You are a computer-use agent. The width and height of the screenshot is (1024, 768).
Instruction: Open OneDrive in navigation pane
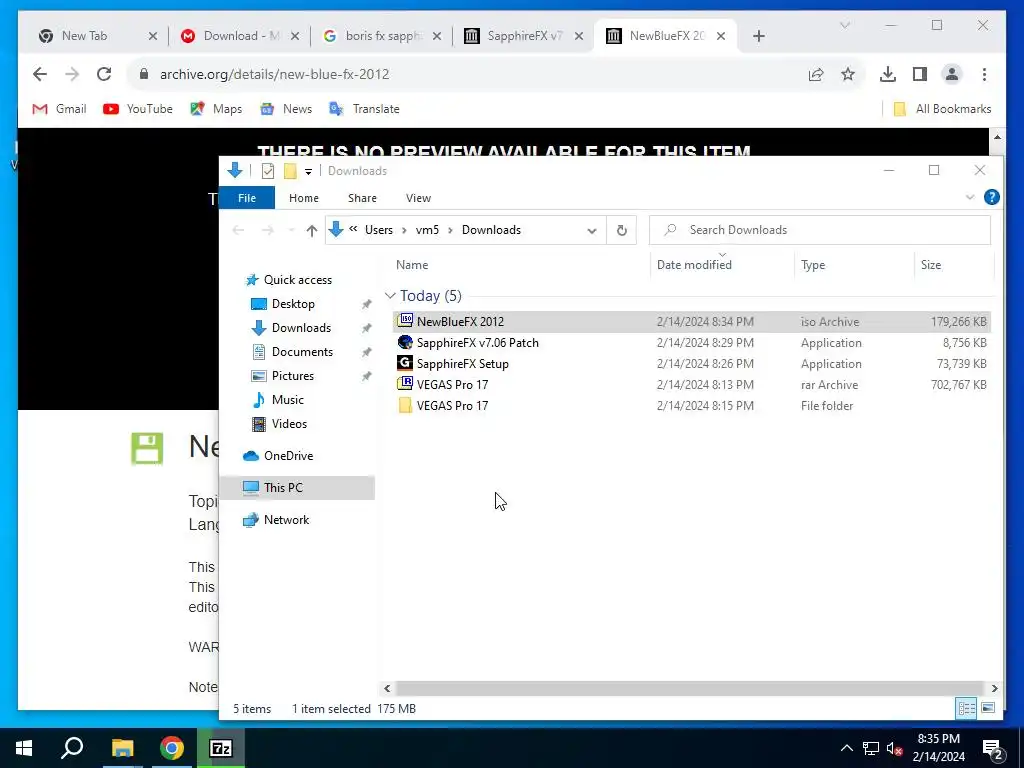pos(288,456)
